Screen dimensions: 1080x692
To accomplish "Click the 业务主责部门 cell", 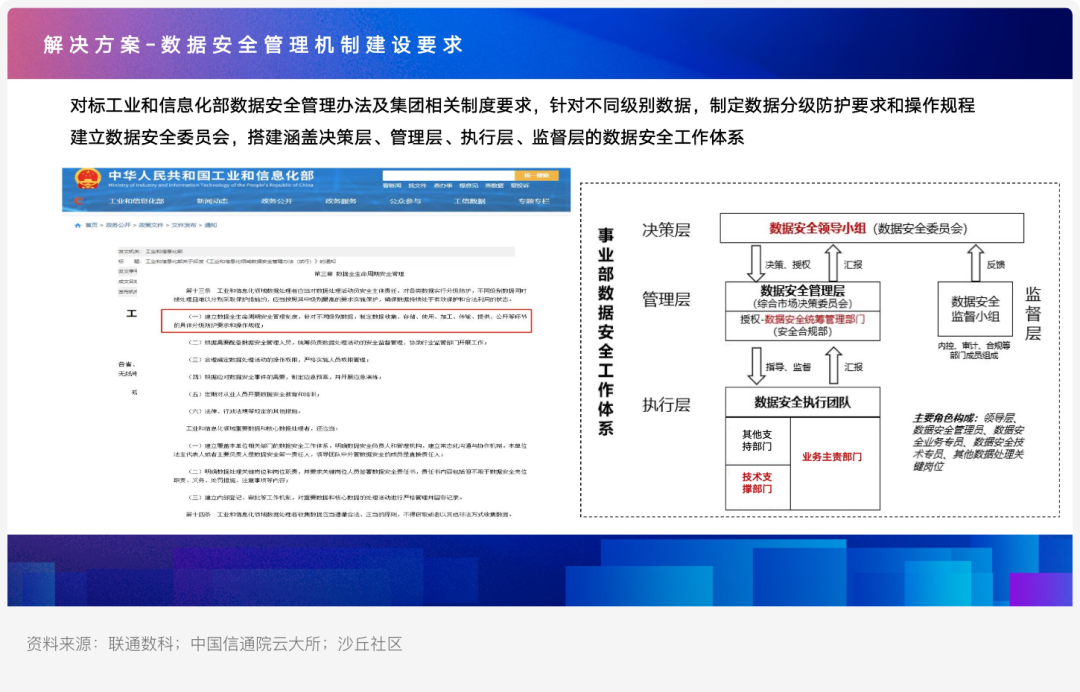I will pos(834,457).
